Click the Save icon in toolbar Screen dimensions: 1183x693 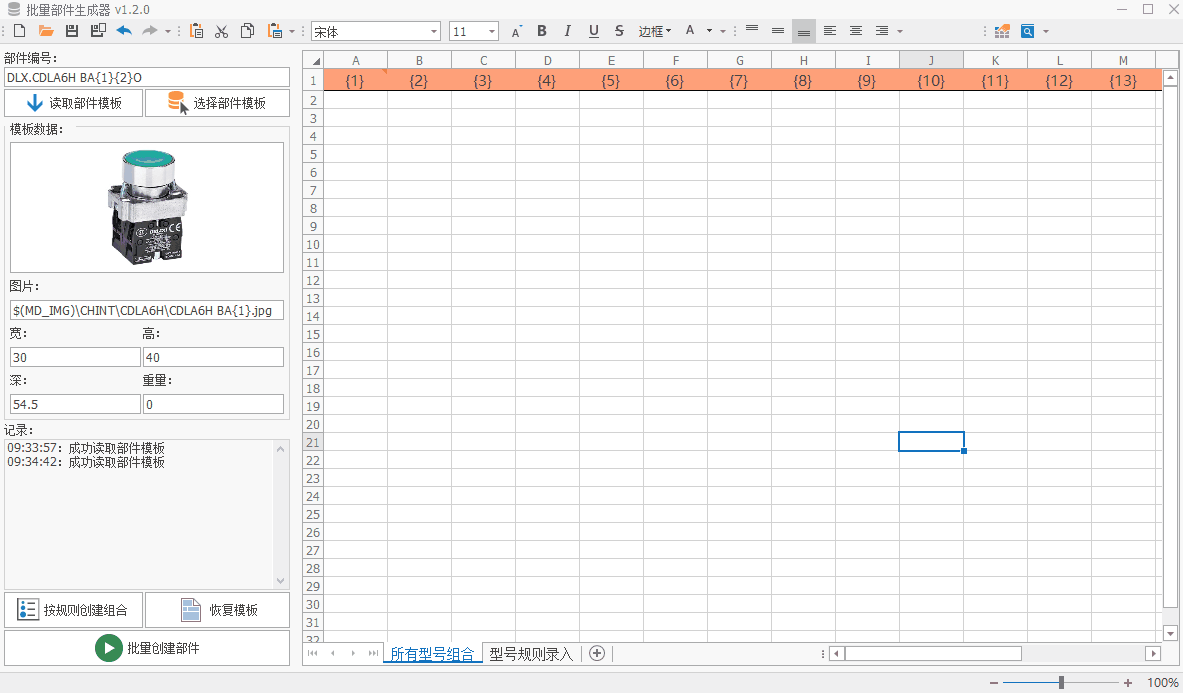tap(72, 31)
